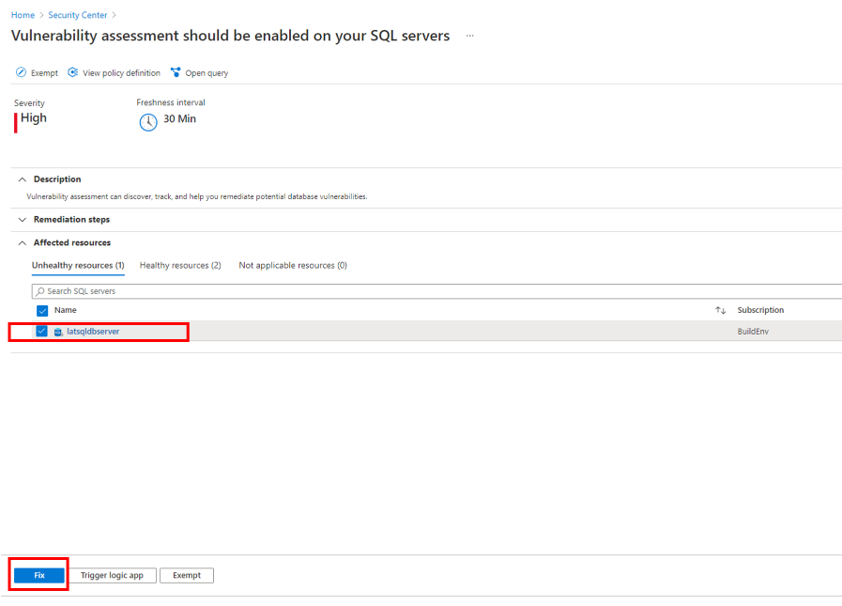Click the Open query graph icon
Viewport: 842px width, 606px height.
(x=176, y=72)
